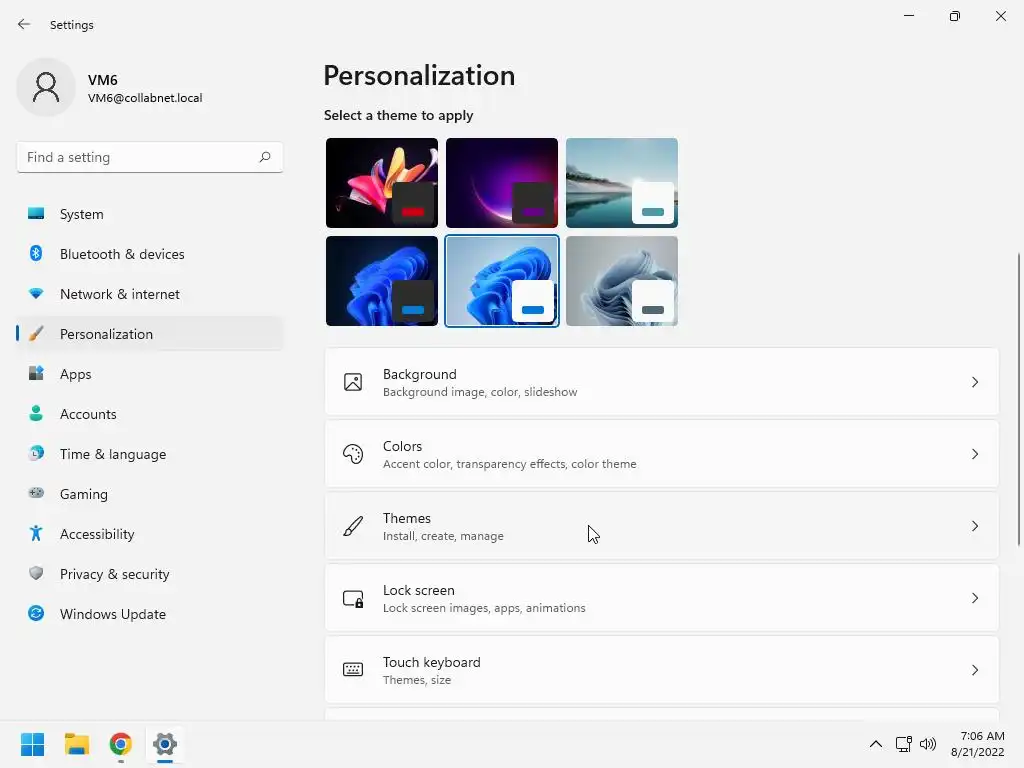Click the Find a setting search box
The image size is (1024, 768).
click(x=150, y=157)
